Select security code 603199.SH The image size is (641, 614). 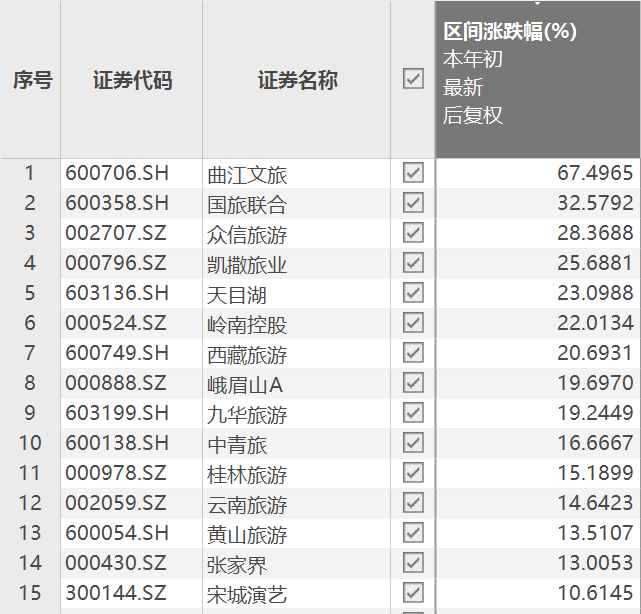tap(117, 413)
